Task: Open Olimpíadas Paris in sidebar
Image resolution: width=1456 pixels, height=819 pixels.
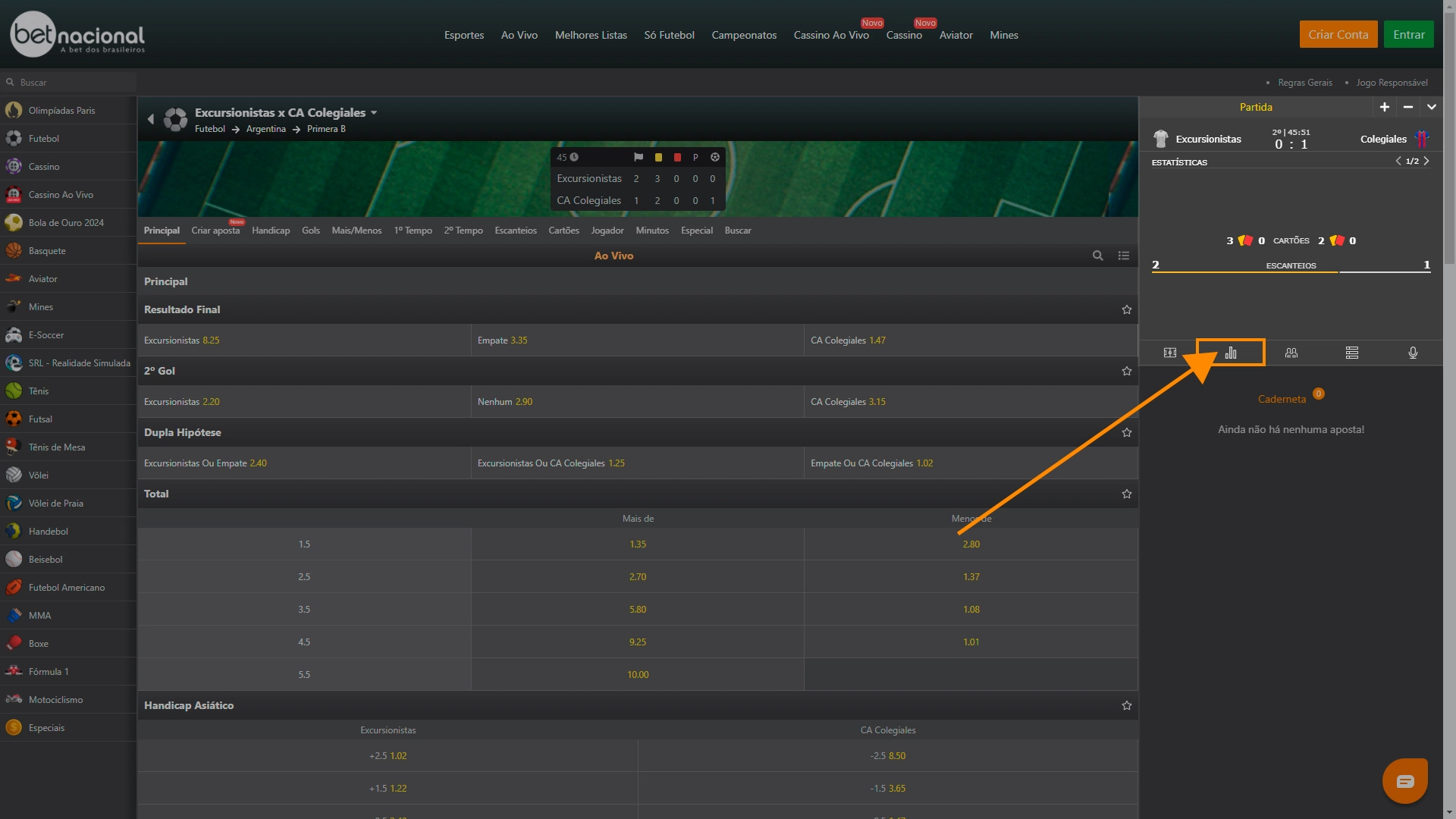Action: [68, 110]
